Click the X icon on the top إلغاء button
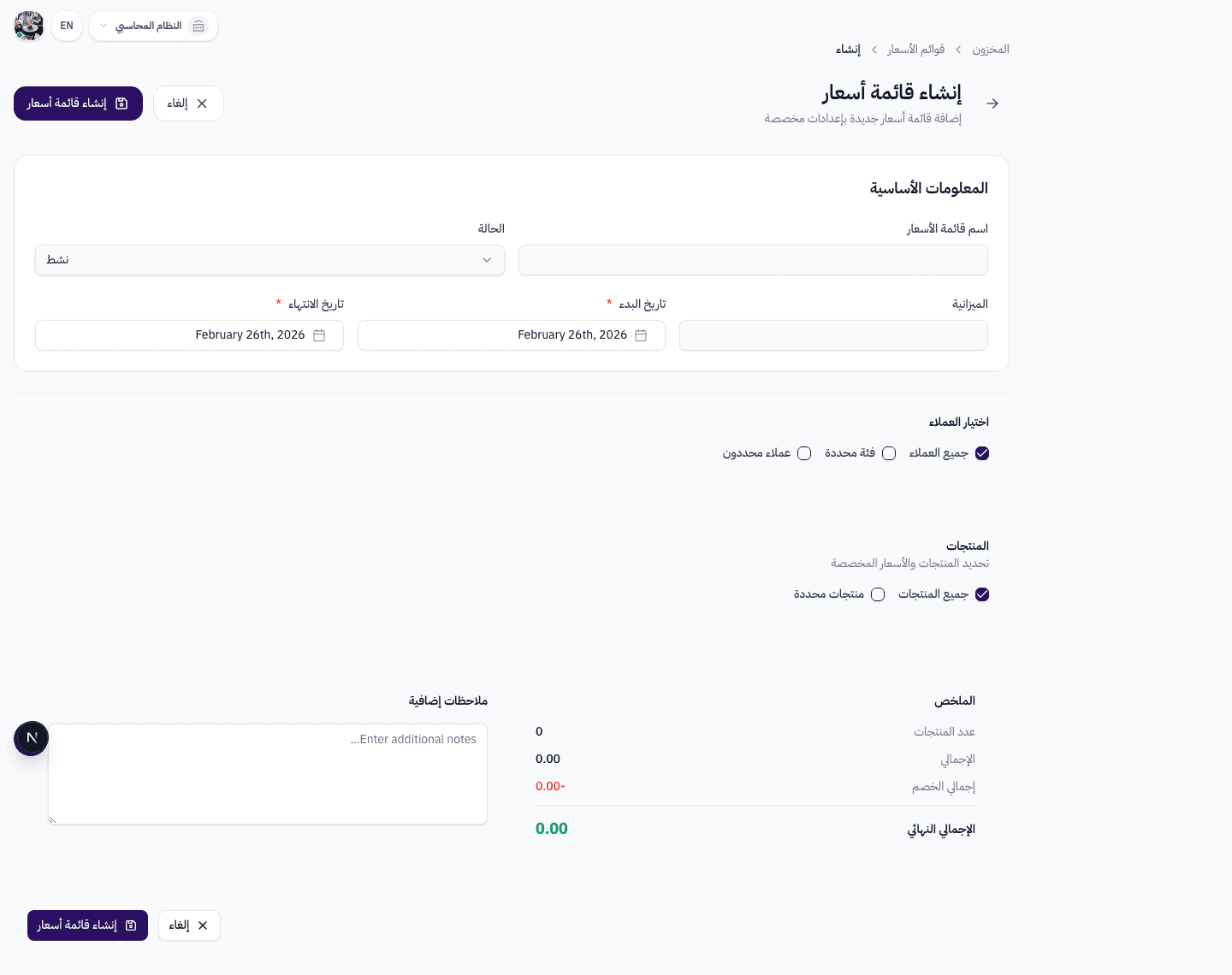This screenshot has width=1232, height=975. 202,103
